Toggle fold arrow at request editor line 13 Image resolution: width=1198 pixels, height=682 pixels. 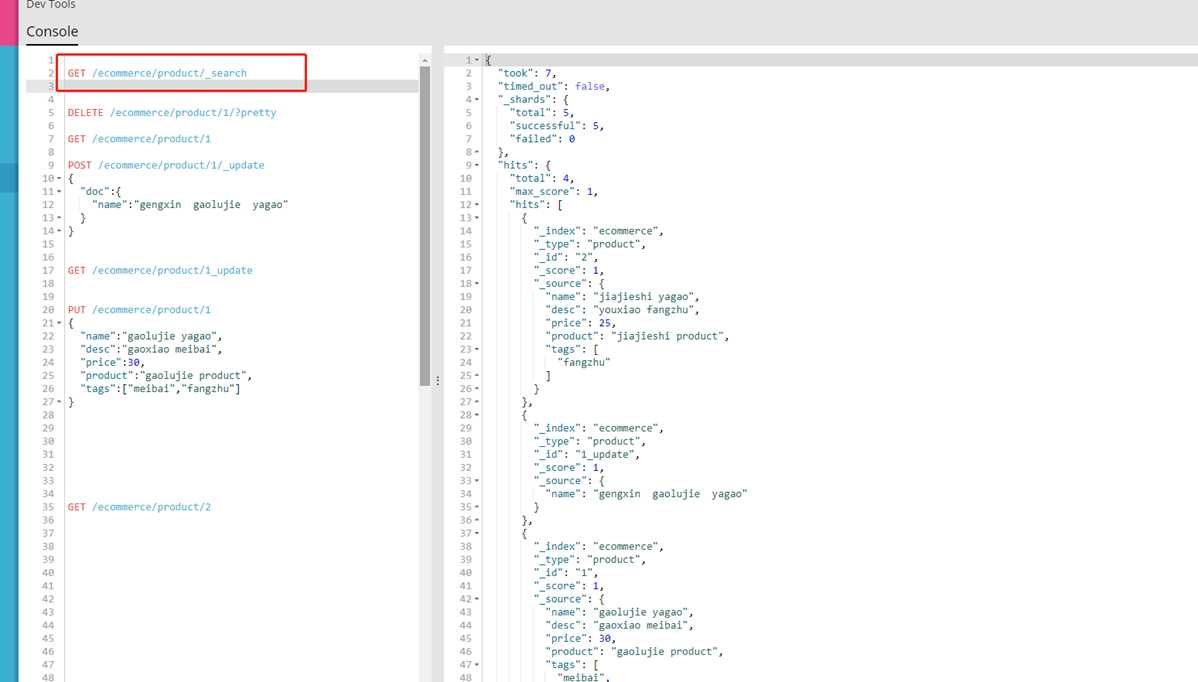(60, 218)
